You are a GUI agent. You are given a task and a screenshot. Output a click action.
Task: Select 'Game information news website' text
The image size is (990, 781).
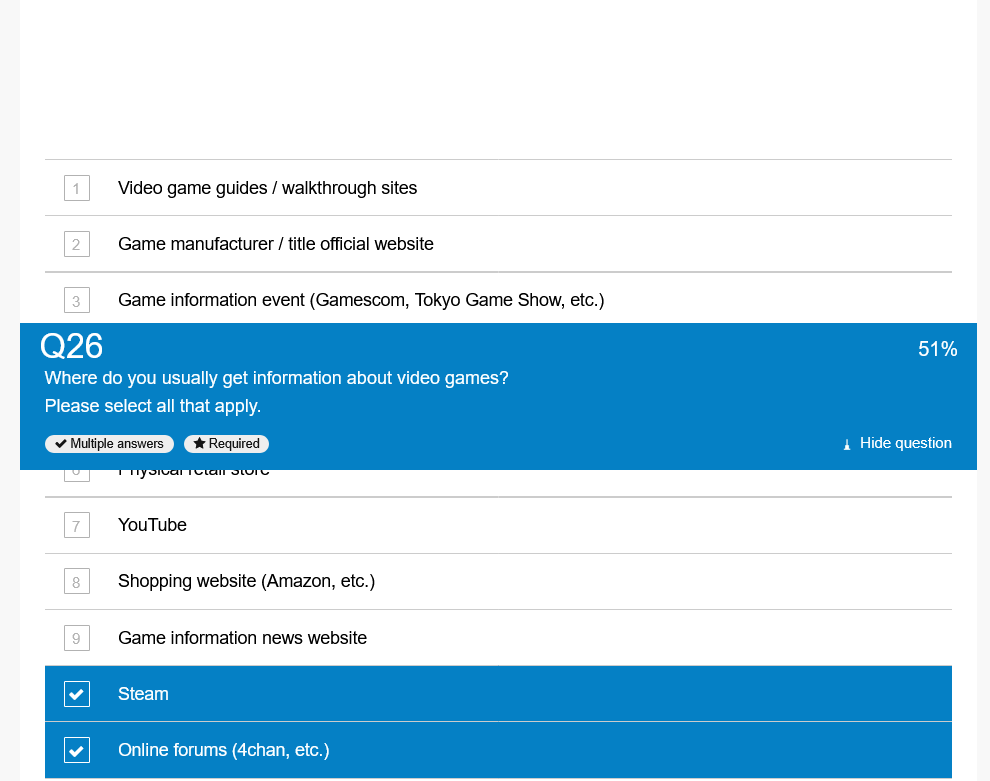[x=242, y=638]
